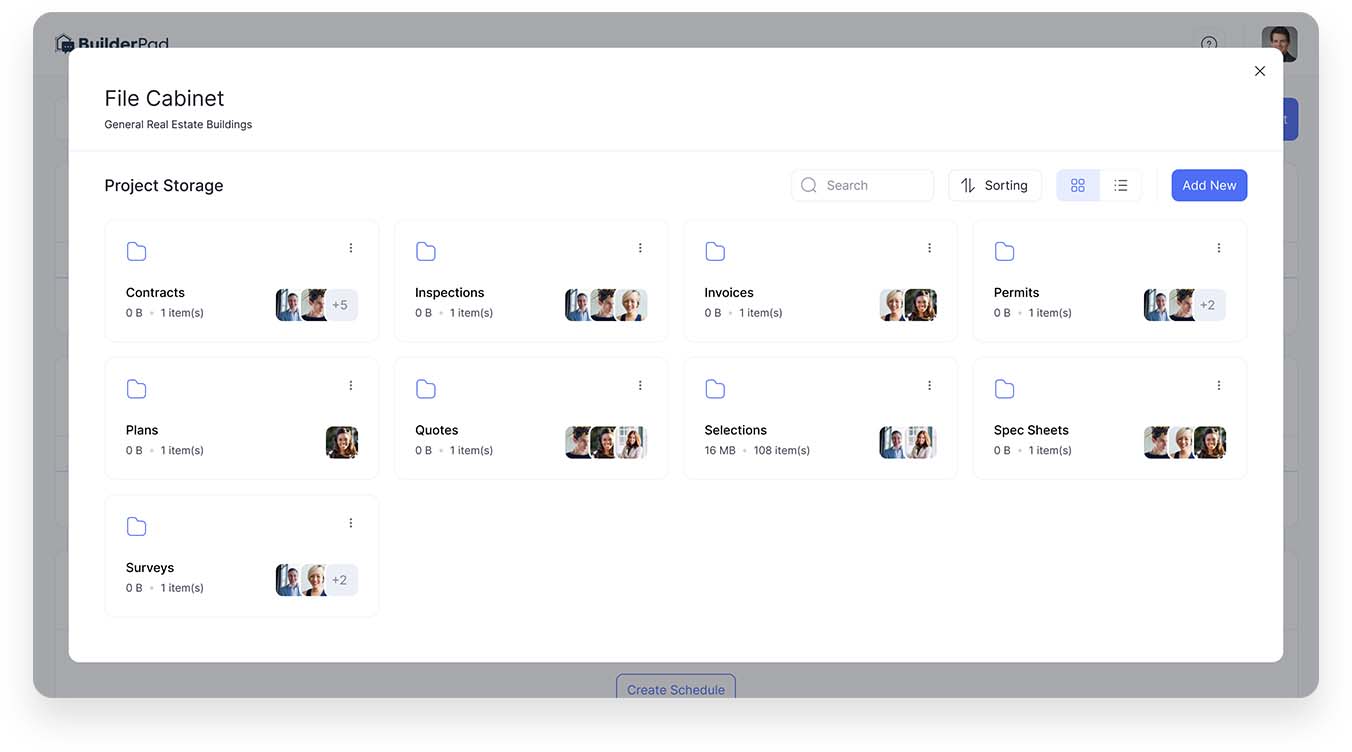Switch to list view
The image size is (1352, 752).
coord(1120,185)
